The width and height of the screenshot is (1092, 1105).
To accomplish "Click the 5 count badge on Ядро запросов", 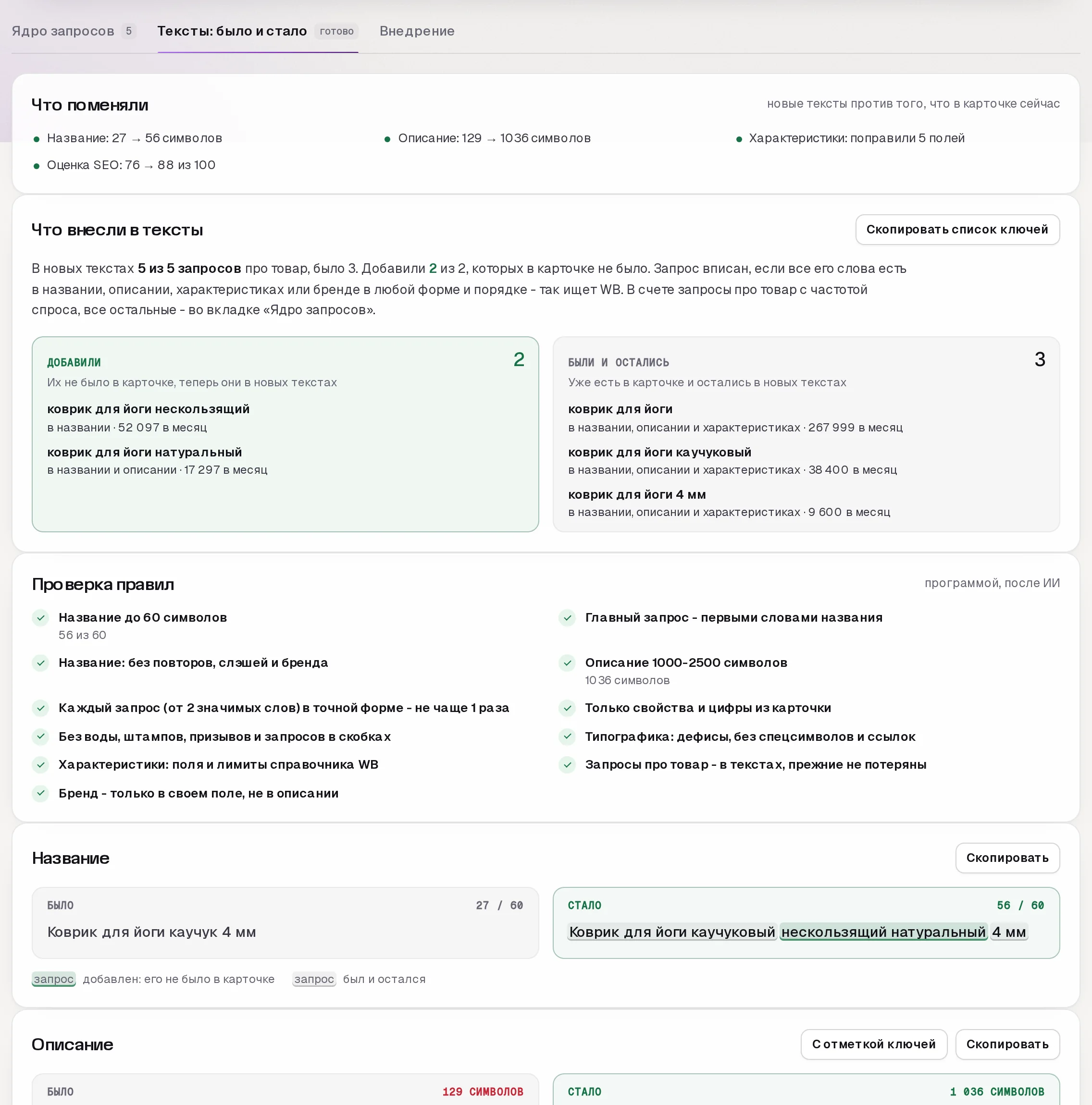I will click(x=129, y=31).
